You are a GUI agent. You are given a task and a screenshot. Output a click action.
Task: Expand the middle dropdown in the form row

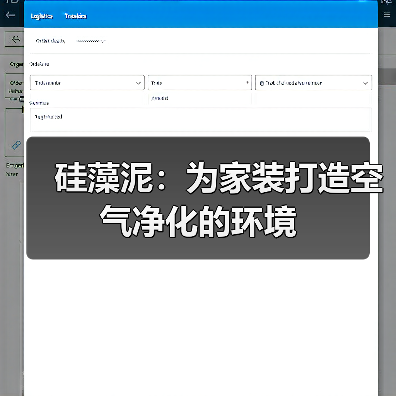click(x=199, y=83)
